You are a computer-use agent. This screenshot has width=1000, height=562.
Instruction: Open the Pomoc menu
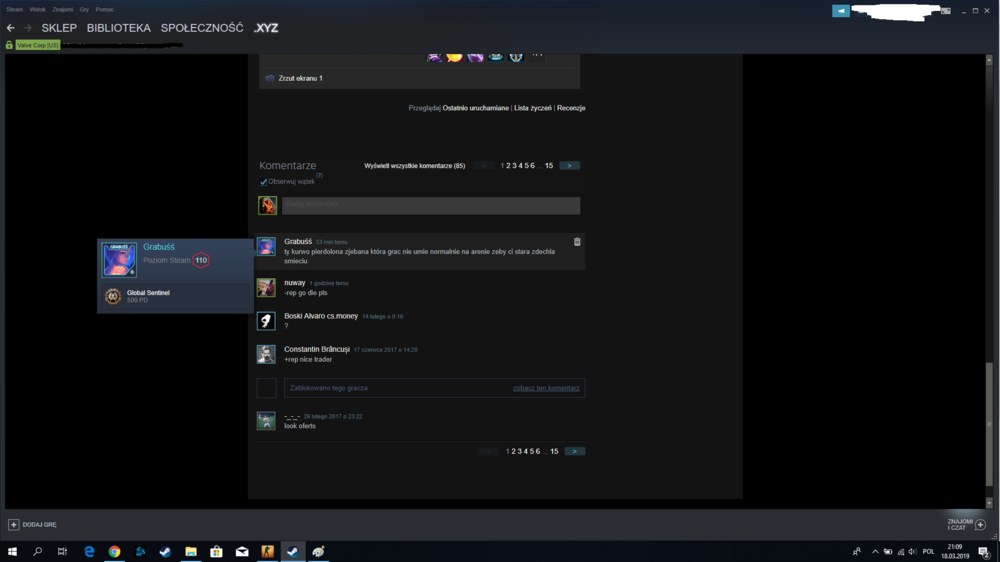[105, 10]
